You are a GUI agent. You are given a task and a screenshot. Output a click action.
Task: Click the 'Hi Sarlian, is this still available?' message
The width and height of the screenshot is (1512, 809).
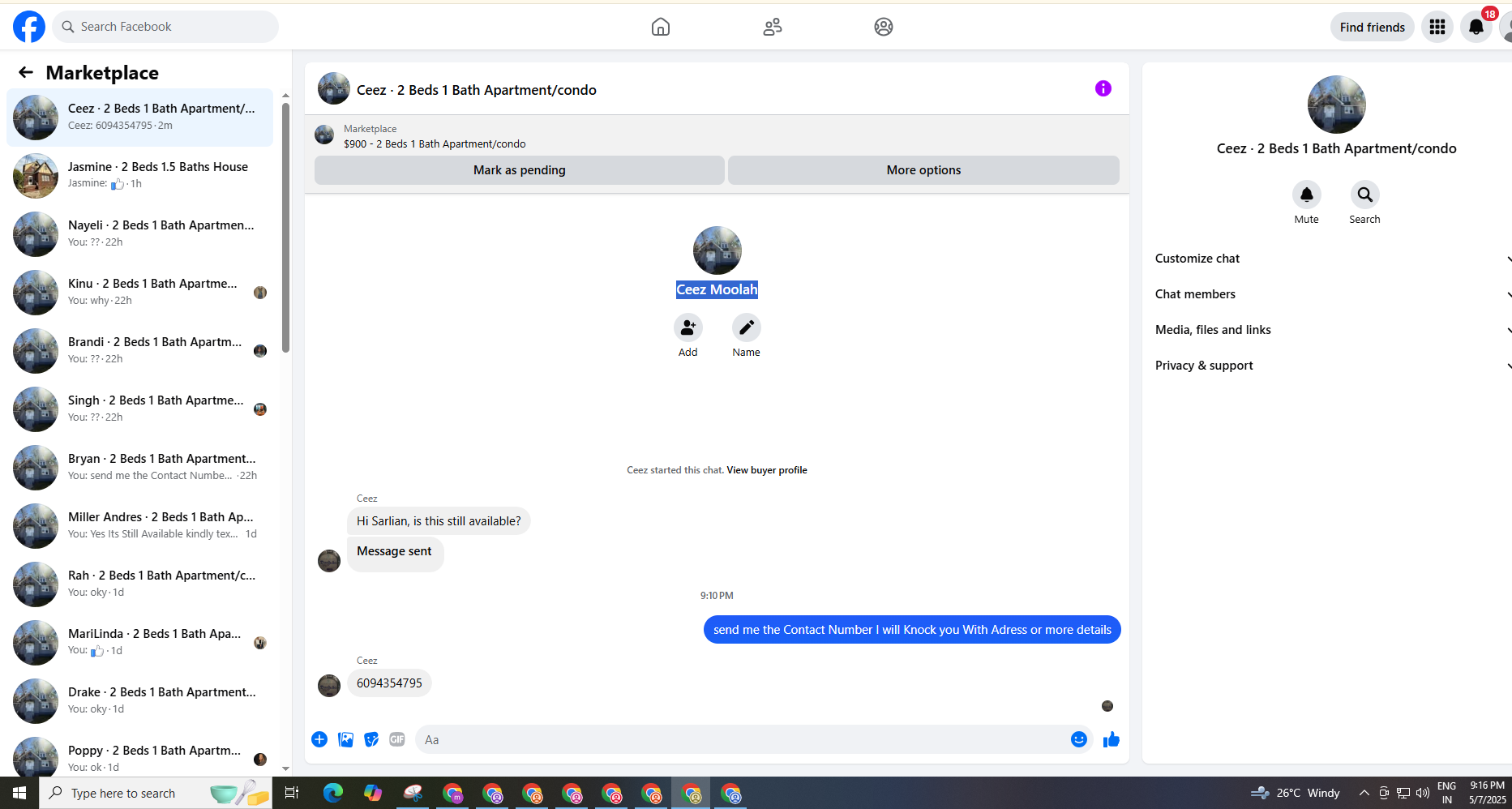(x=439, y=521)
